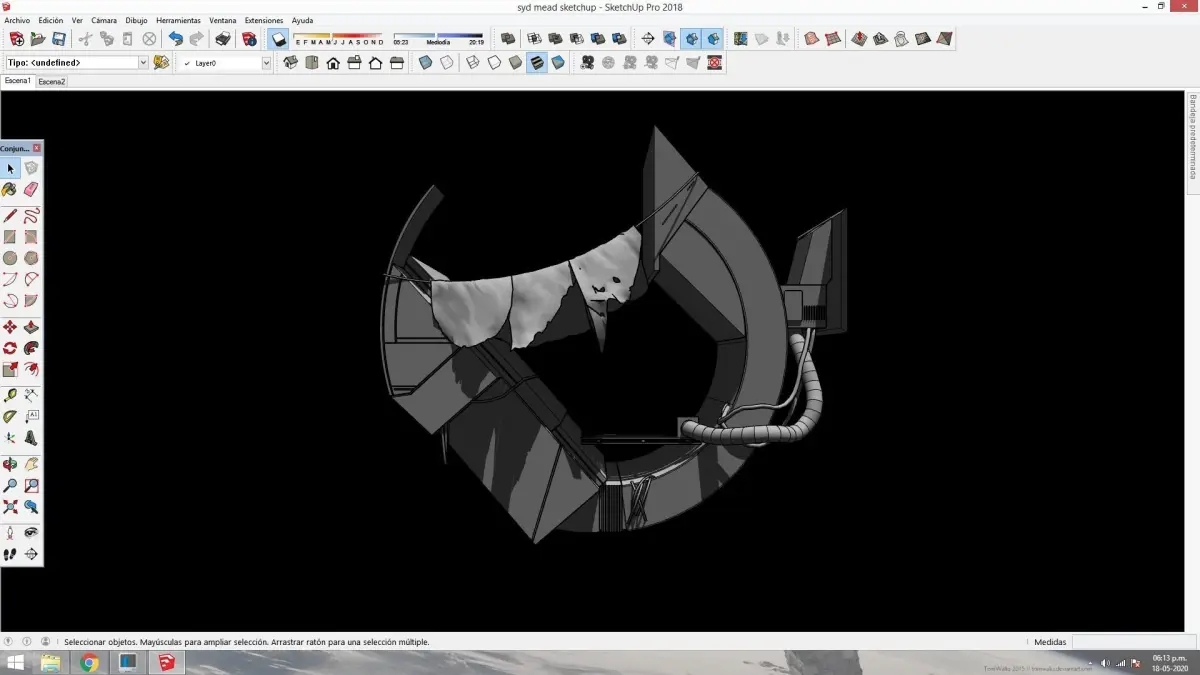The height and width of the screenshot is (675, 1200).
Task: Enable Monochrome face style
Action: [558, 62]
